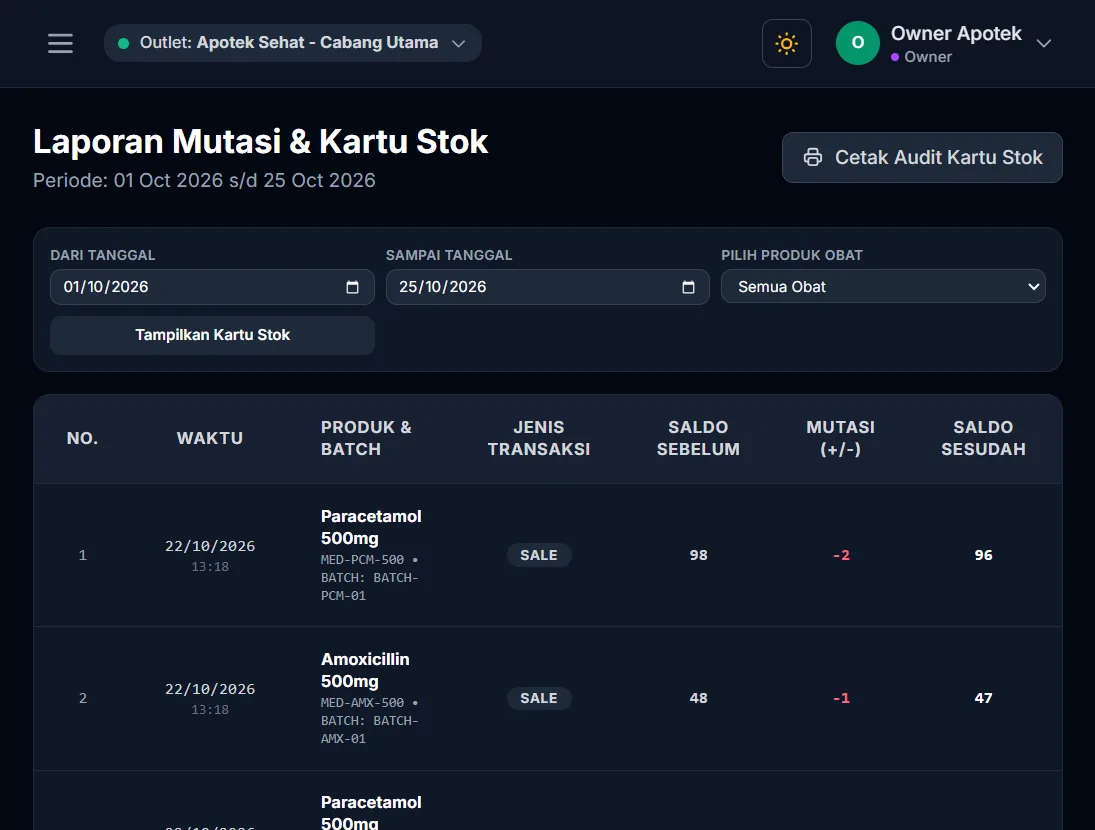Click the Sampai Tanggal date field
The width and height of the screenshot is (1095, 830).
coord(548,287)
